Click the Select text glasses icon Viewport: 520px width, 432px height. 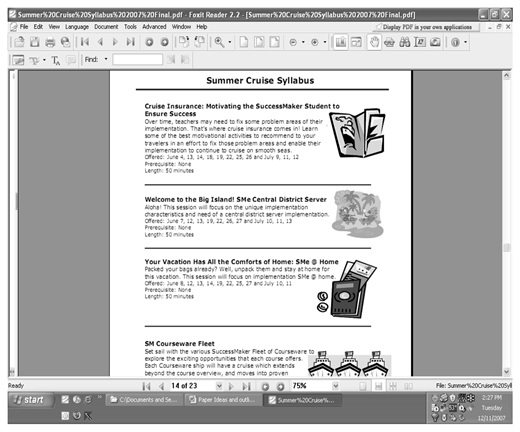390,42
